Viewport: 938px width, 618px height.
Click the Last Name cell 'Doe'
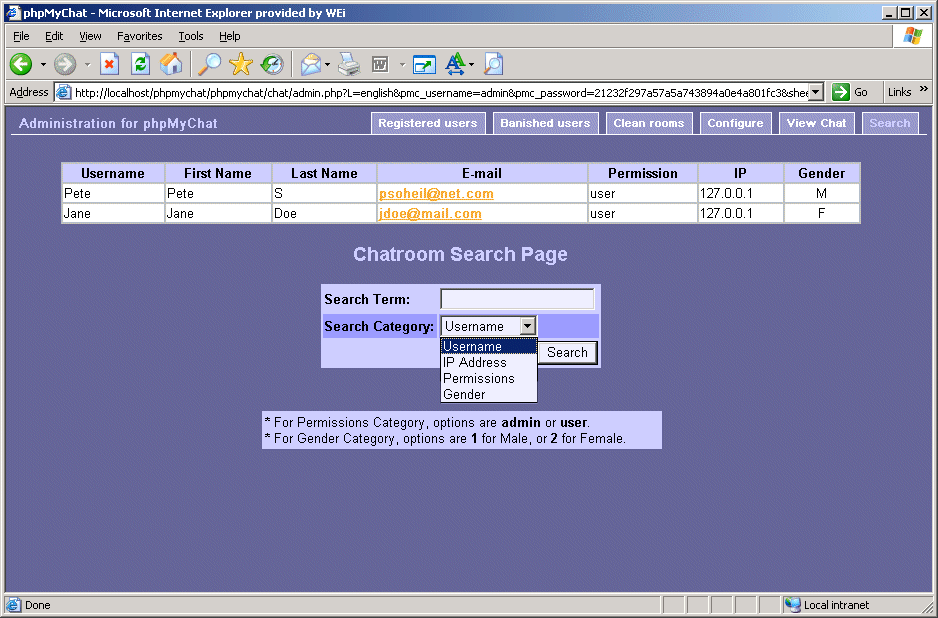324,214
